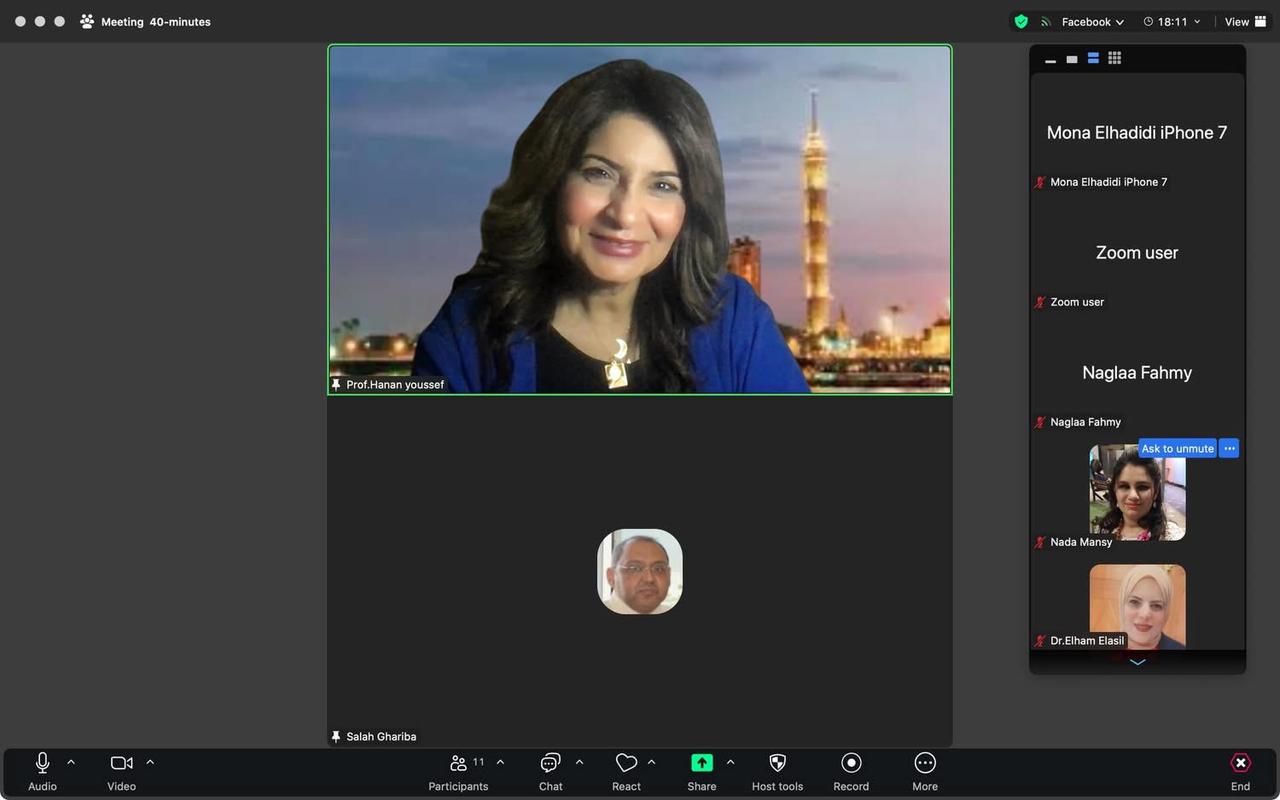Click the green Share screen icon

pos(701,763)
